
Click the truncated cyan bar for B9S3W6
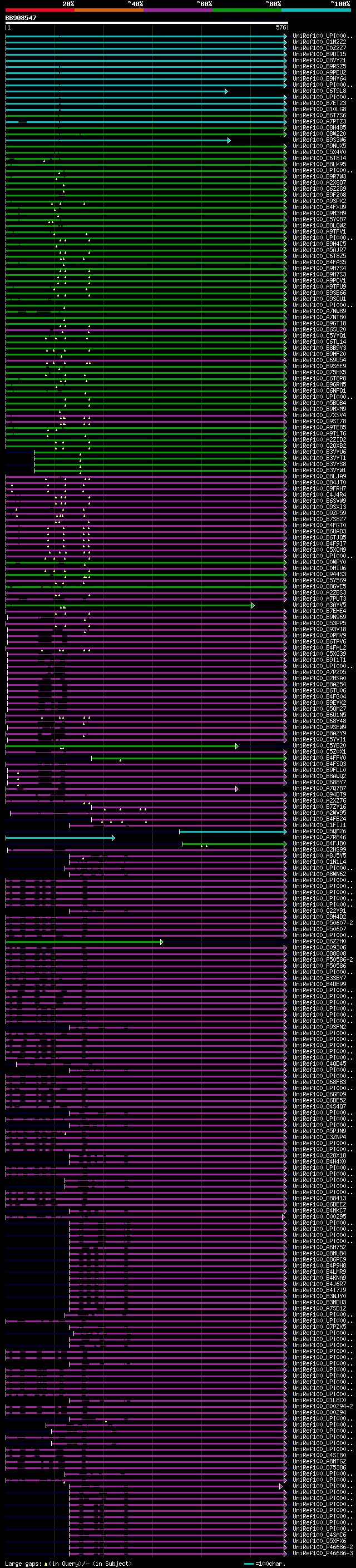(117, 140)
